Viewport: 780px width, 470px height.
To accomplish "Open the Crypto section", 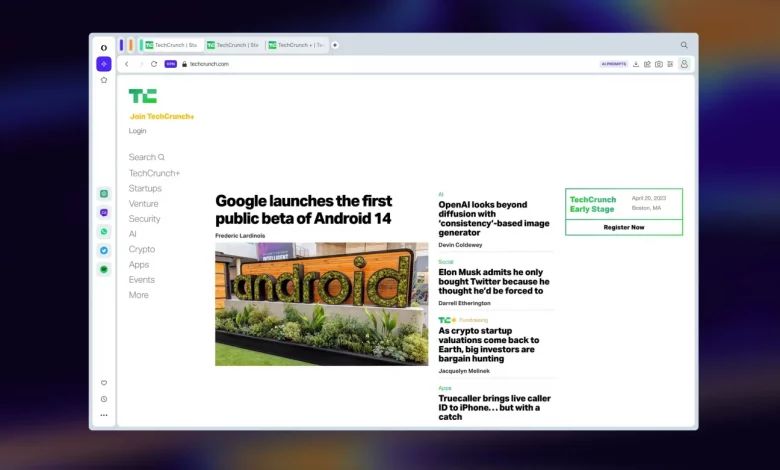I will click(142, 249).
